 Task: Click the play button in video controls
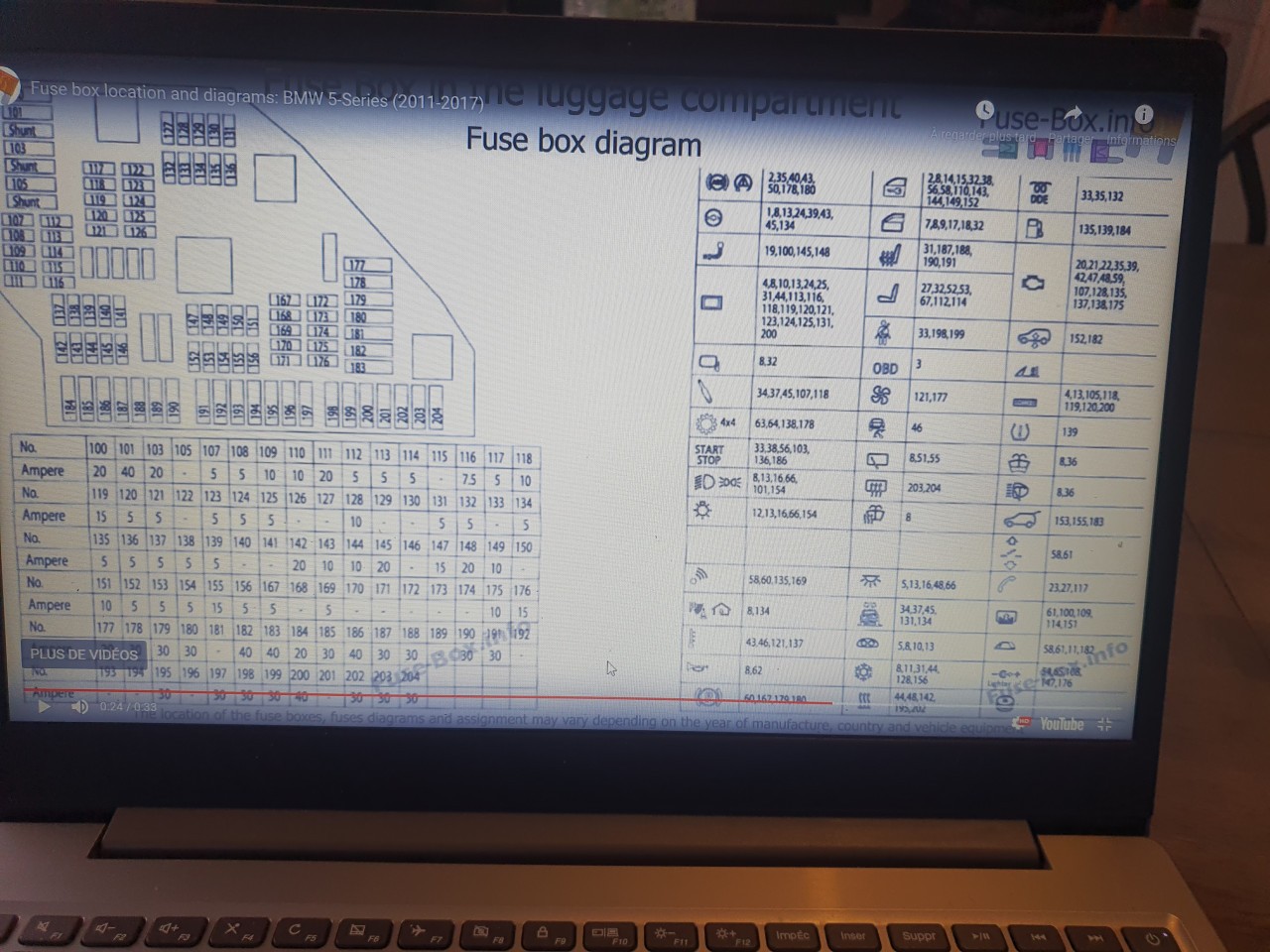click(44, 706)
